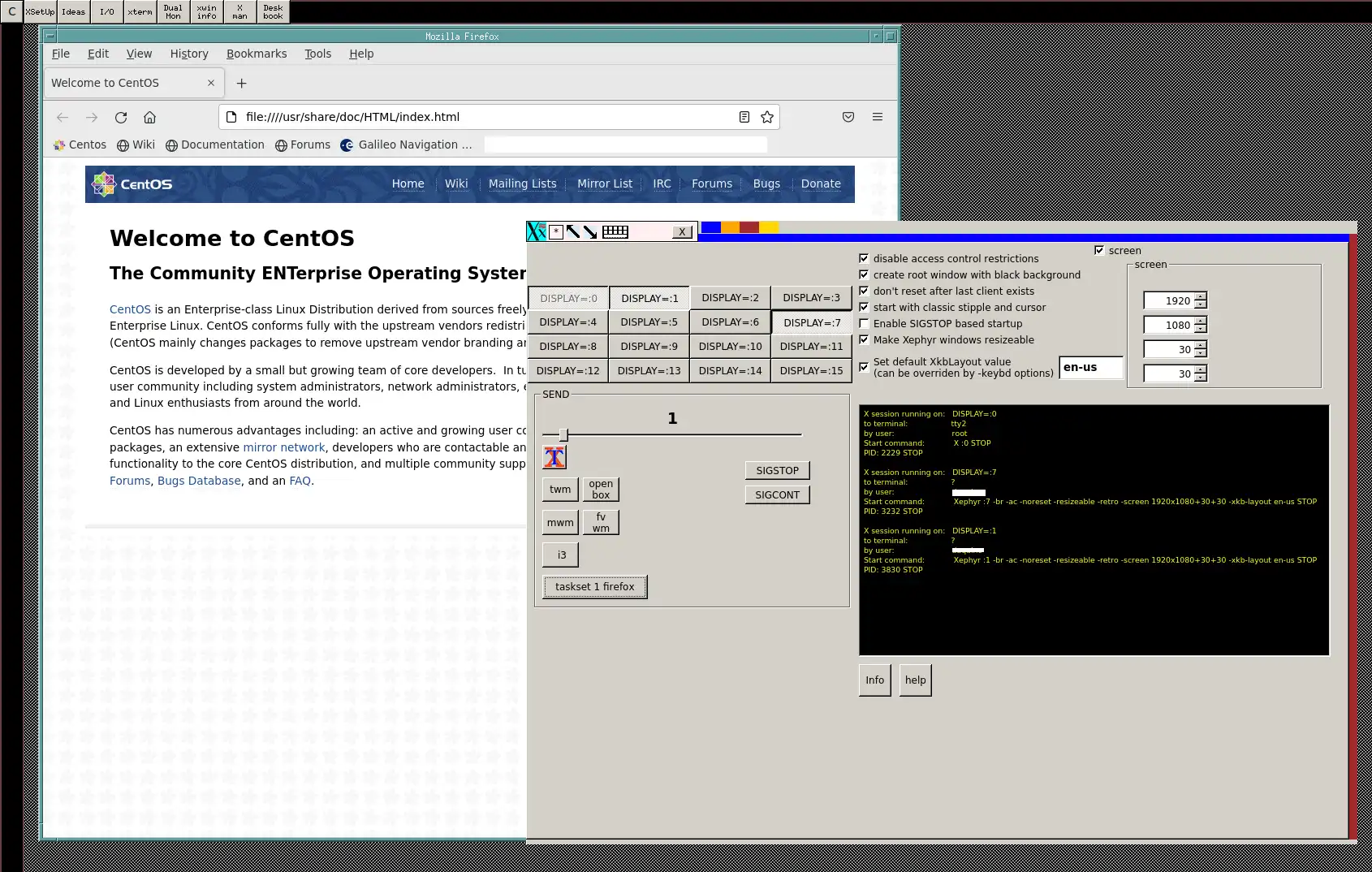Toggle Make Xephyr windows resizeable checkbox
Viewport: 1372px width, 872px height.
[x=864, y=339]
